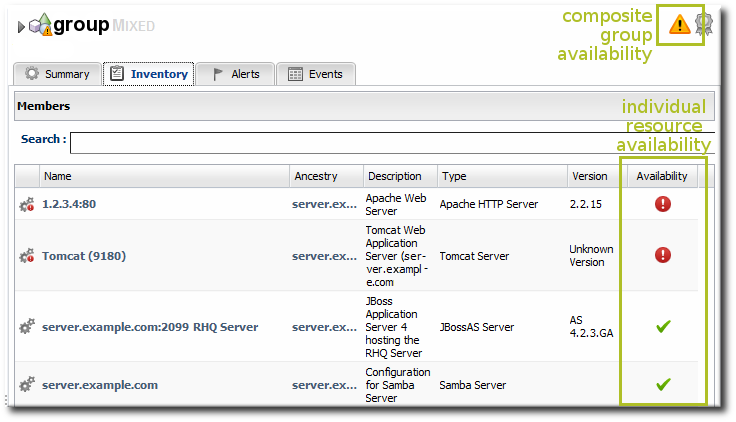Click green checkmark for Samba server row
This screenshot has height=422, width=736.
coord(662,384)
